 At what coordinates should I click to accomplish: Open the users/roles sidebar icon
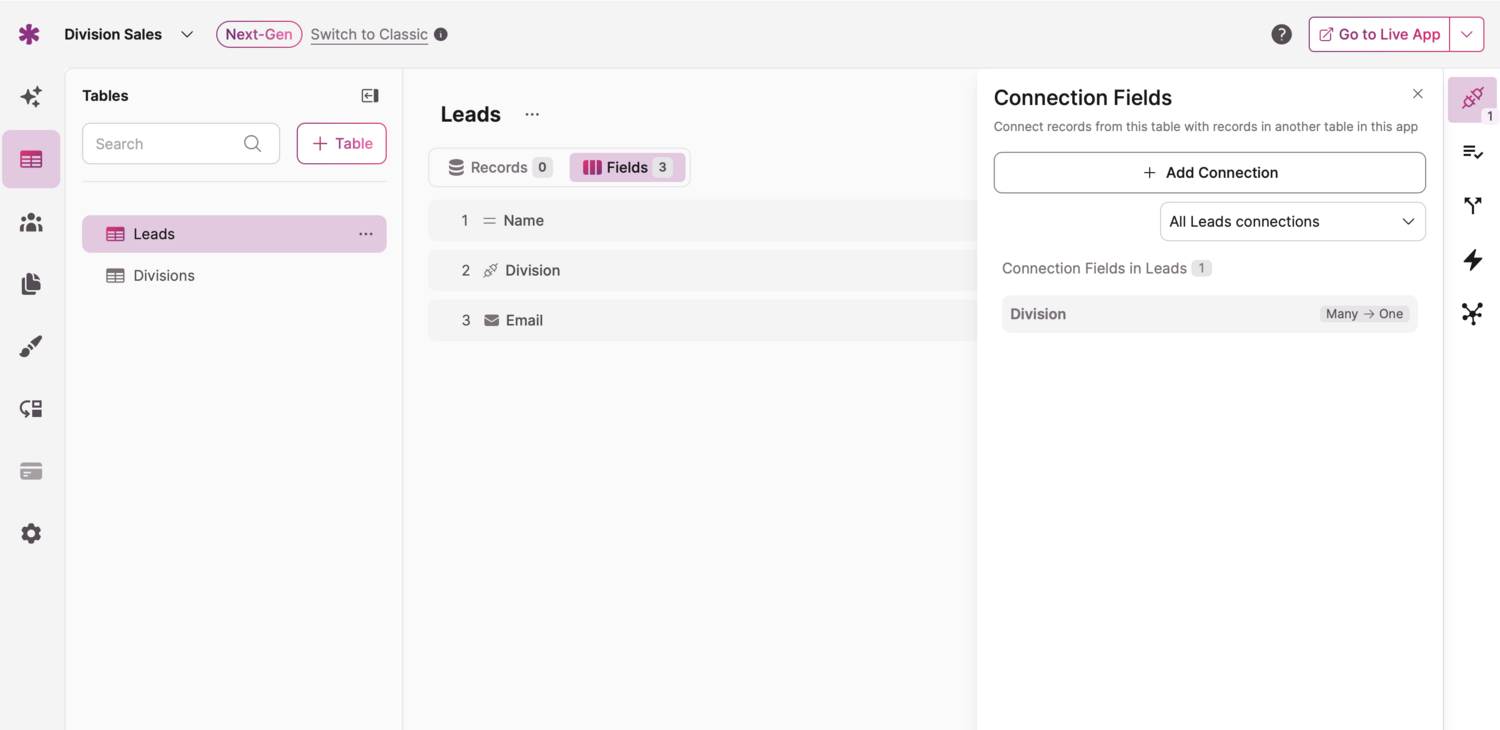point(31,222)
